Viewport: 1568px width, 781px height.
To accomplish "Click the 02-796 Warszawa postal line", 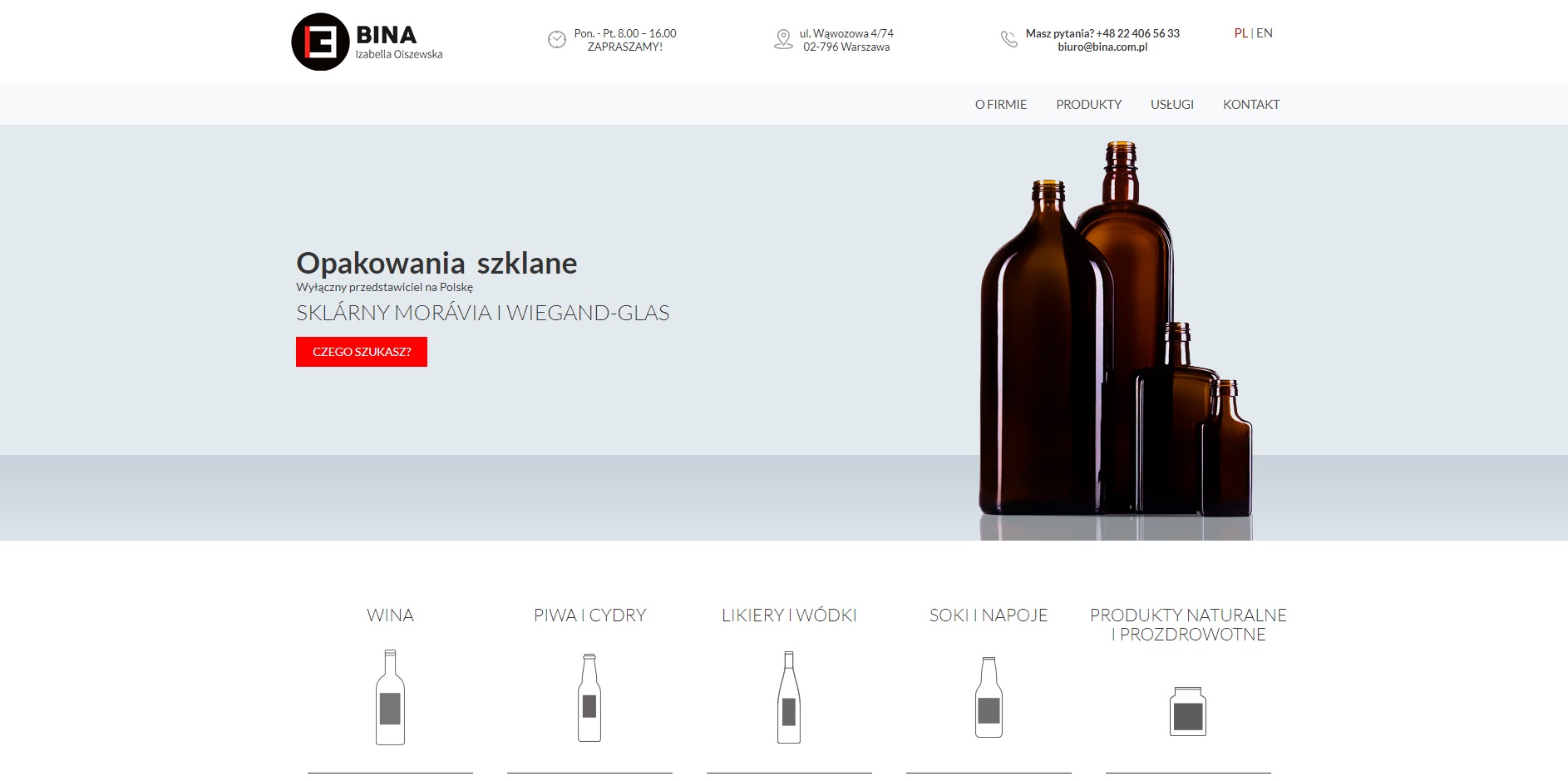I will point(846,47).
